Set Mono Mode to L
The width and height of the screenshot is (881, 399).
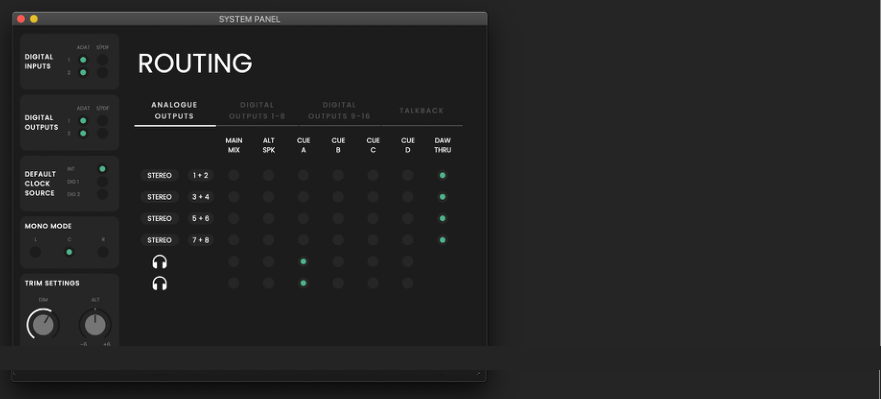pyautogui.click(x=35, y=252)
